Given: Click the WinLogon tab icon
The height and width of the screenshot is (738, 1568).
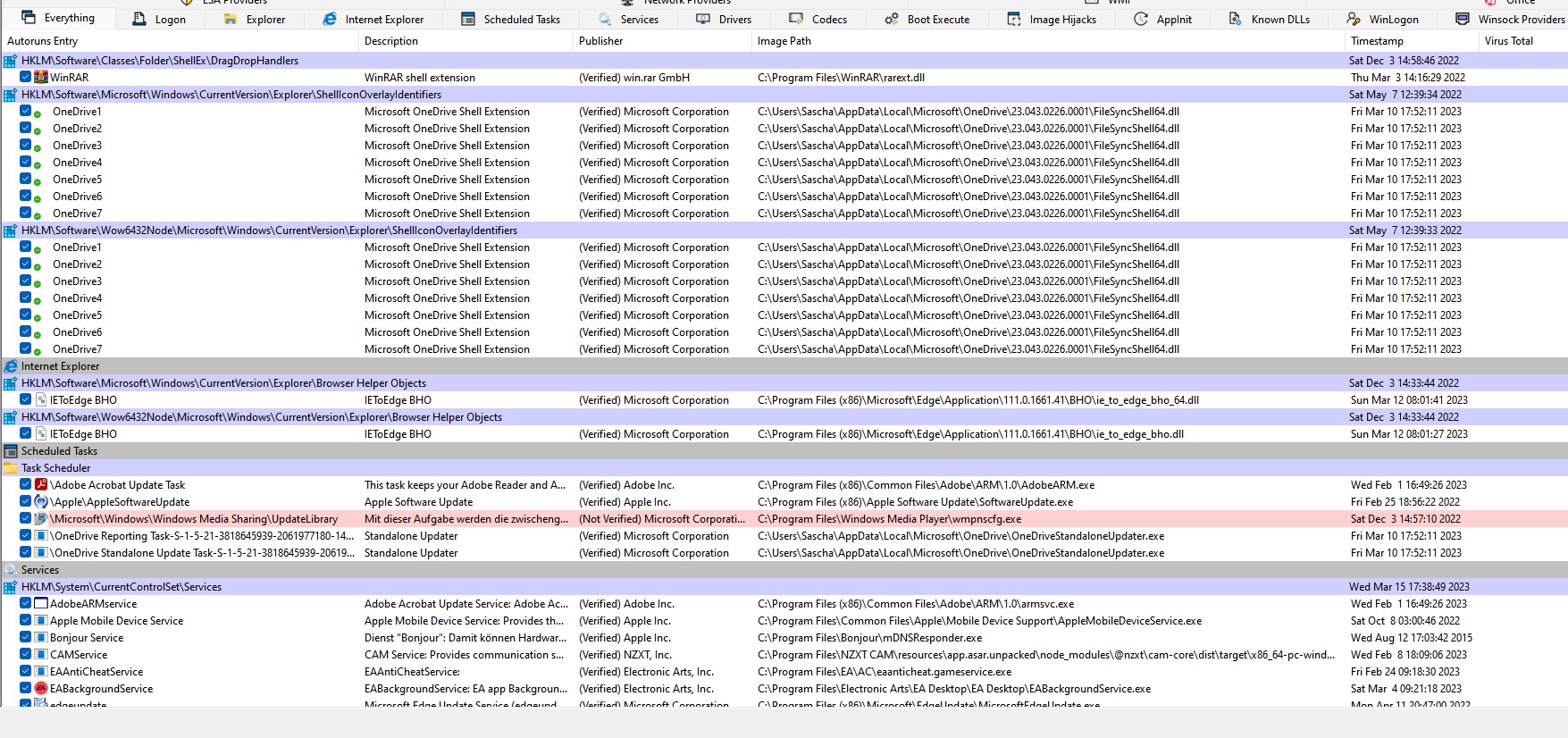Looking at the screenshot, I should [x=1354, y=19].
